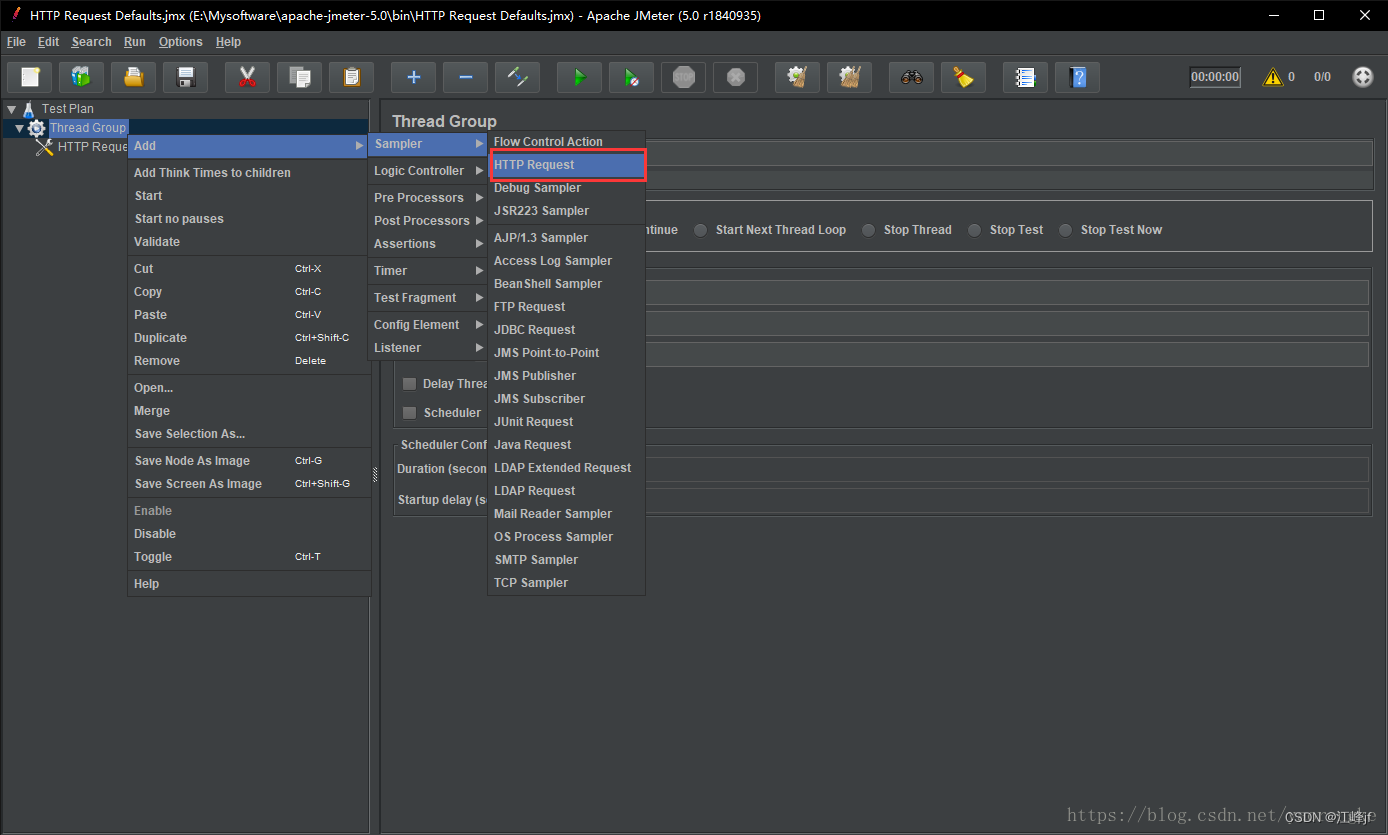This screenshot has width=1388, height=835.
Task: Open the Help toolbar icon
Action: 1077,77
